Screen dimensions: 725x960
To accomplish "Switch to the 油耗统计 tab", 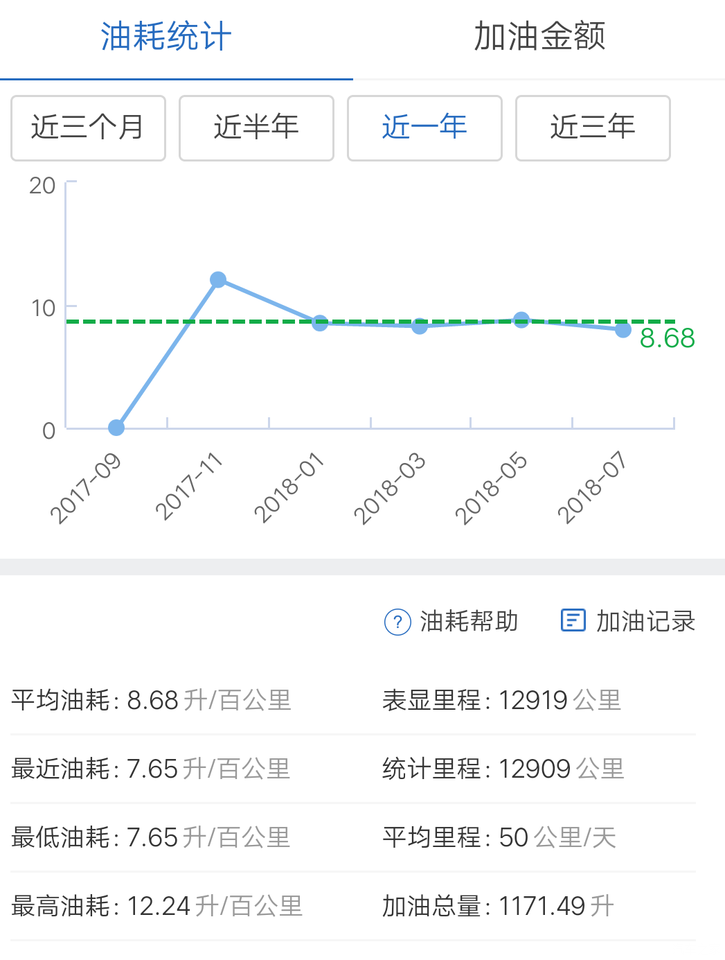I will tap(166, 38).
